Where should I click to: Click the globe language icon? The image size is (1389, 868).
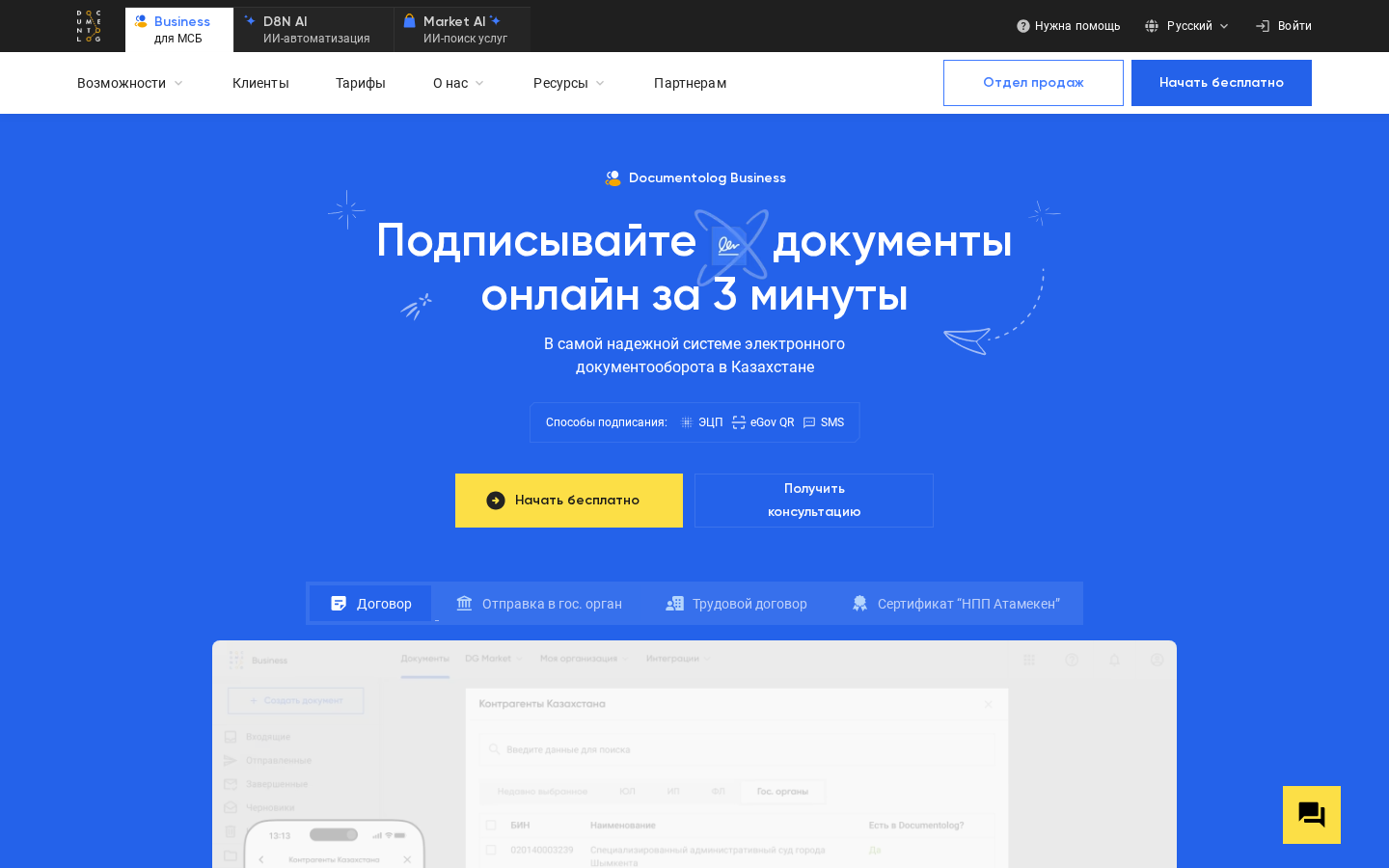click(1152, 26)
